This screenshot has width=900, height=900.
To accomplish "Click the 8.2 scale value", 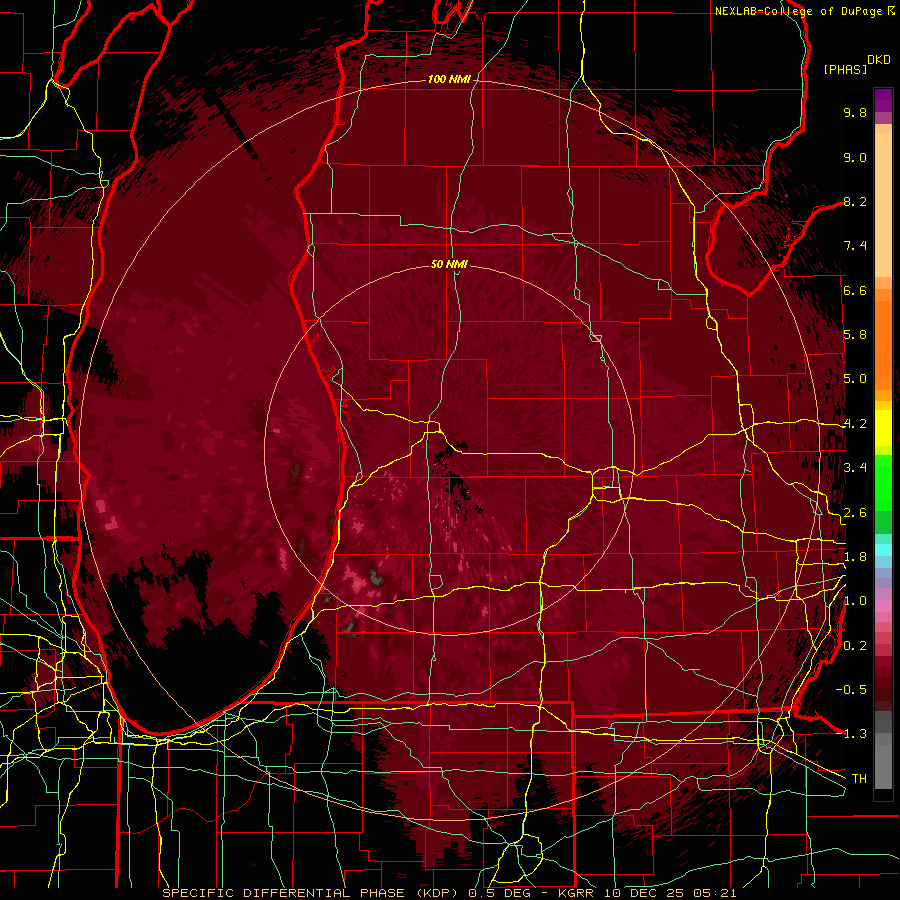I will click(x=855, y=202).
